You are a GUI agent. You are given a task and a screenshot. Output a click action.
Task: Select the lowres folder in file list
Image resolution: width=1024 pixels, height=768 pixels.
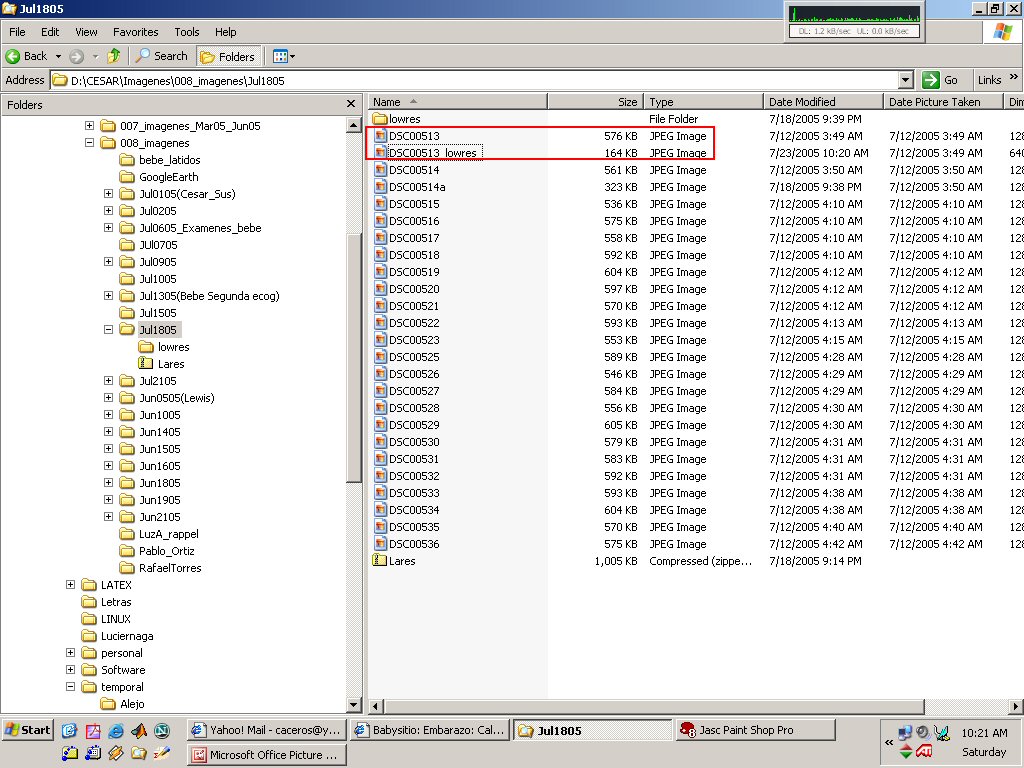403,119
